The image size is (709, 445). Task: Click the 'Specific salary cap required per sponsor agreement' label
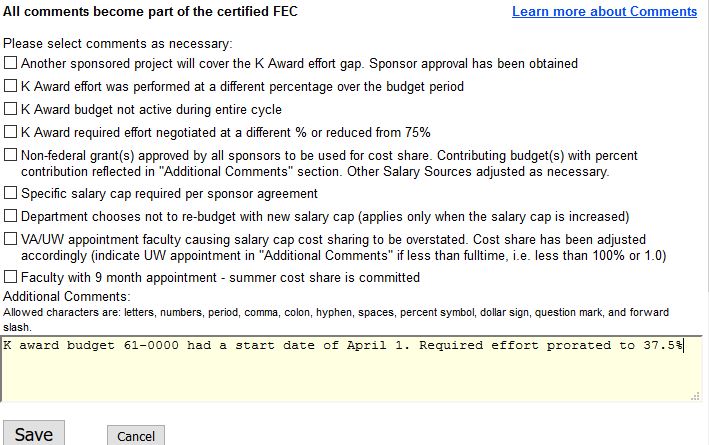[x=169, y=194]
